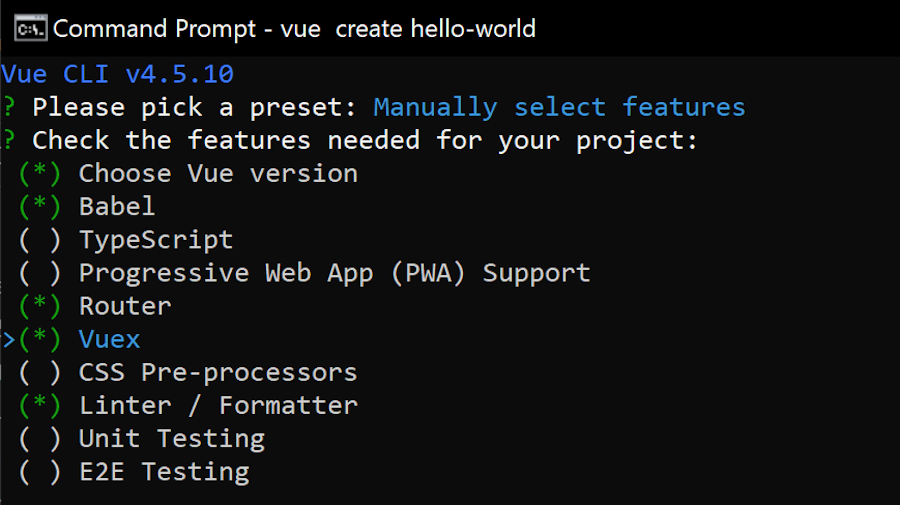The width and height of the screenshot is (900, 505).
Task: Click the green question mark before preset
Action: [9, 107]
